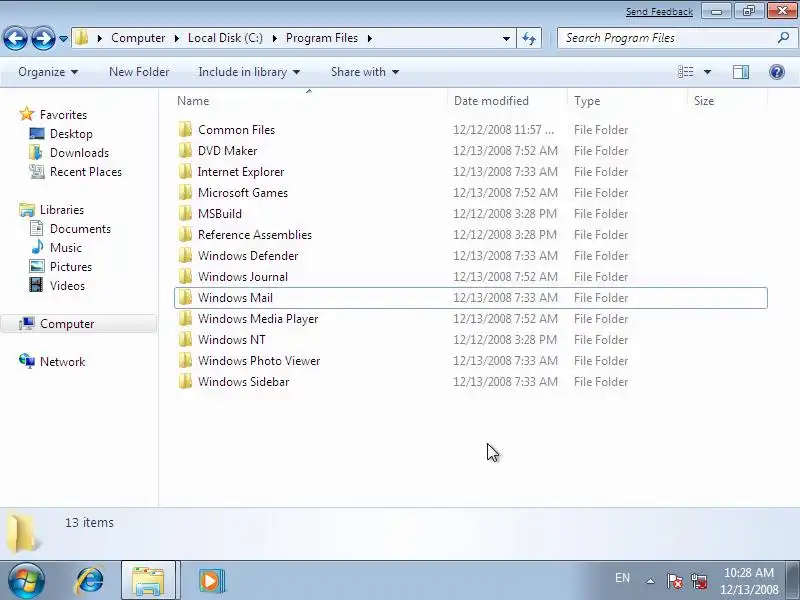Open Help with the question mark icon
The image size is (800, 600).
(x=777, y=72)
